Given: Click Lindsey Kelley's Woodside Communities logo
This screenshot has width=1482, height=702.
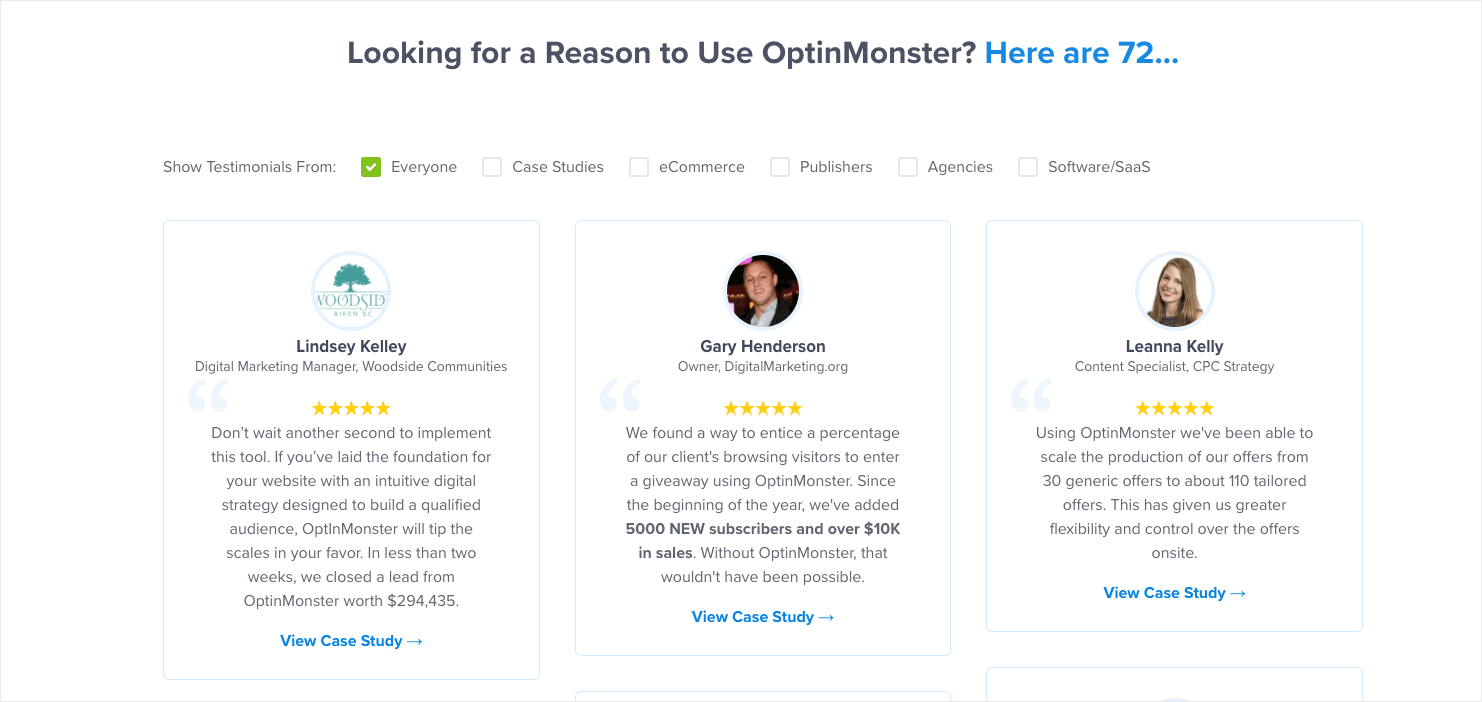Looking at the screenshot, I should tap(351, 291).
